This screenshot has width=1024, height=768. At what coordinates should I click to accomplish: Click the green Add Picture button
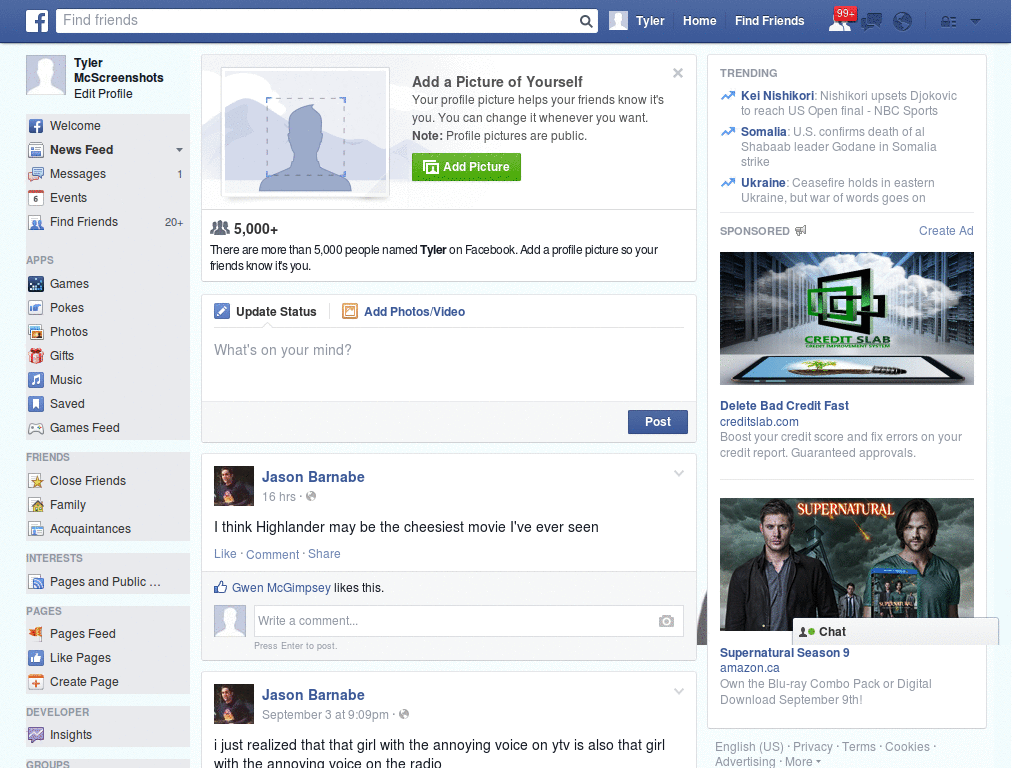pos(466,167)
